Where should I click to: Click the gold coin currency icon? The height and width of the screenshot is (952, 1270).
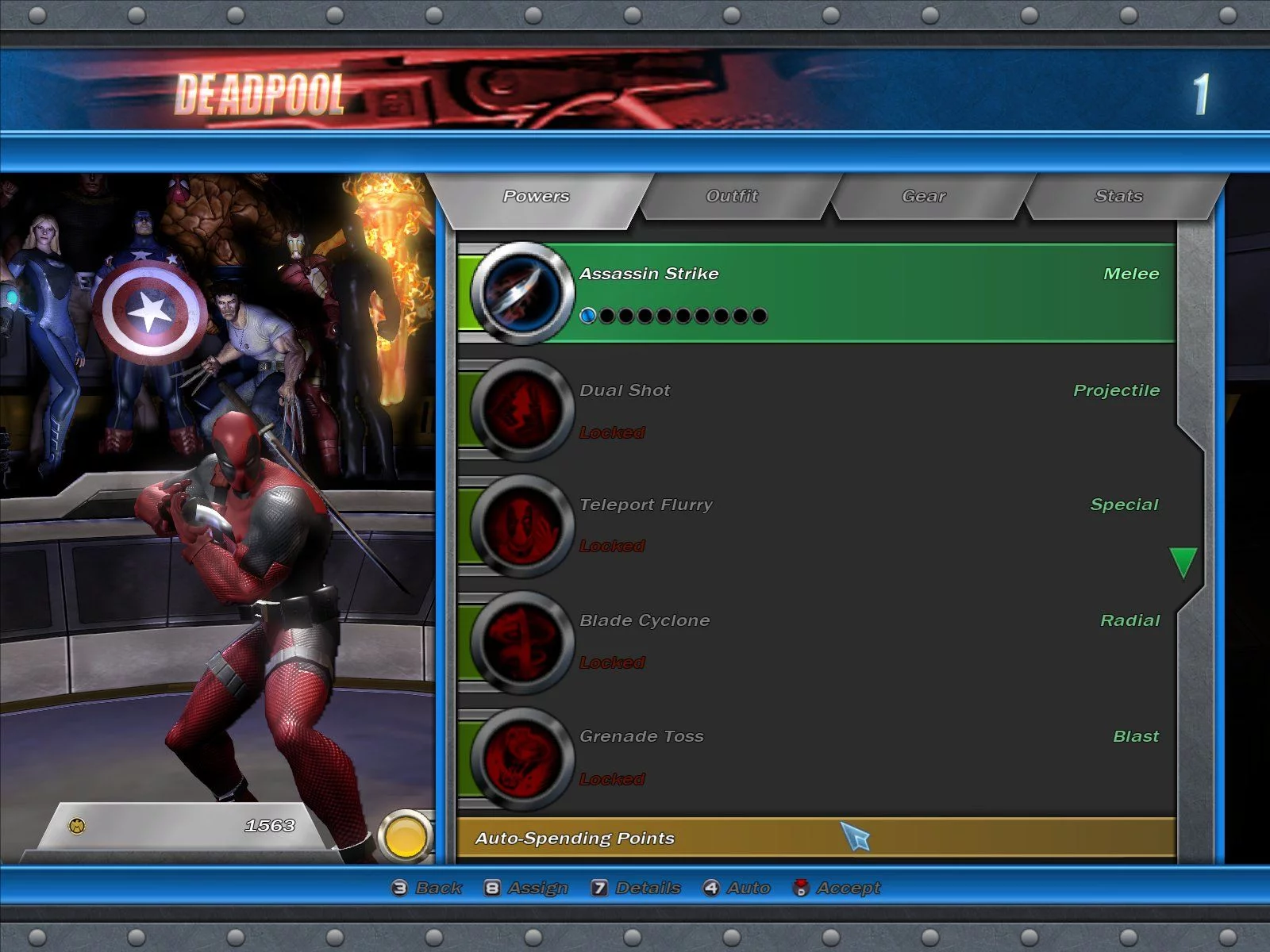(x=77, y=826)
